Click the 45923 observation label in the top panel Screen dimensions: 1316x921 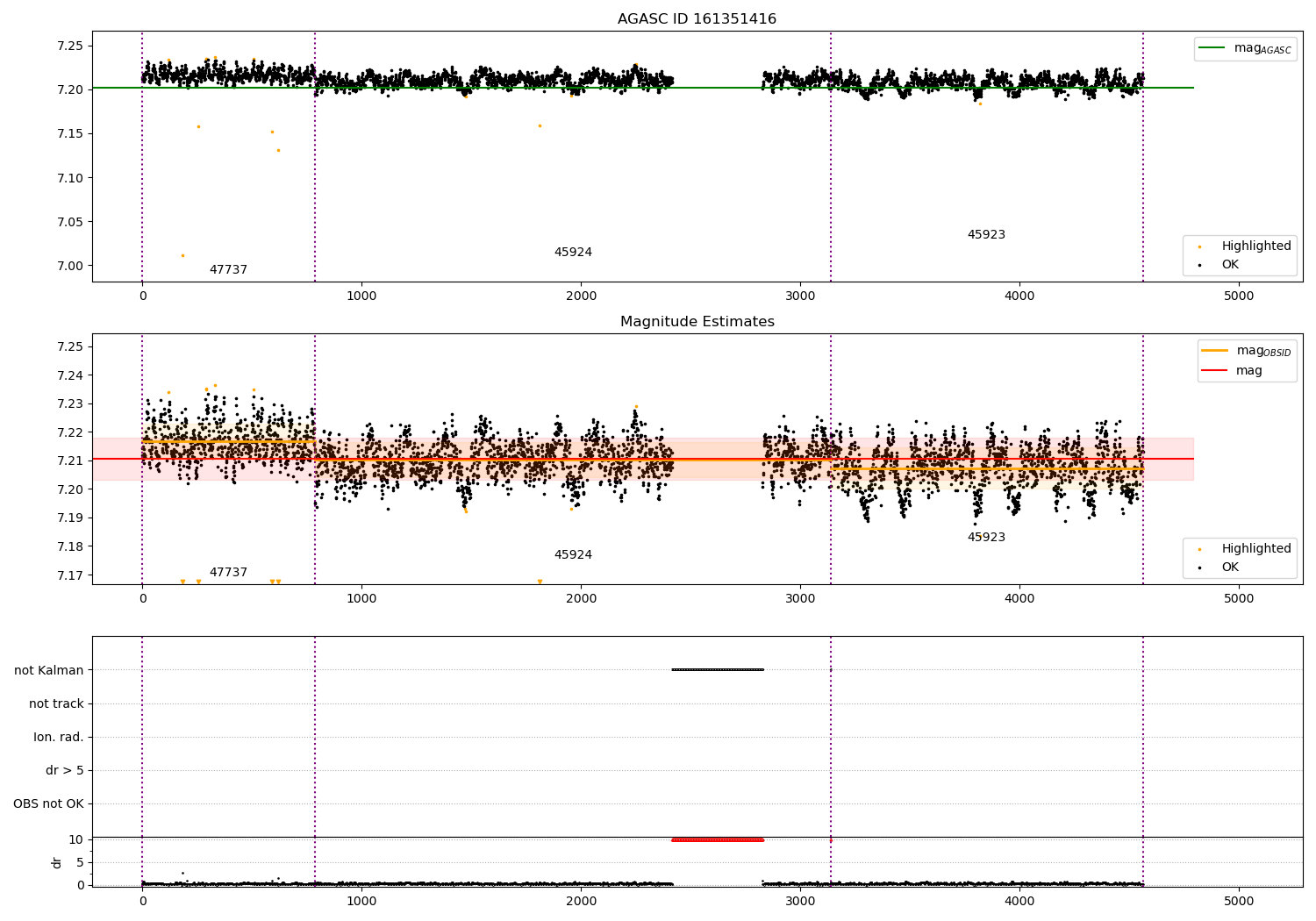[986, 235]
